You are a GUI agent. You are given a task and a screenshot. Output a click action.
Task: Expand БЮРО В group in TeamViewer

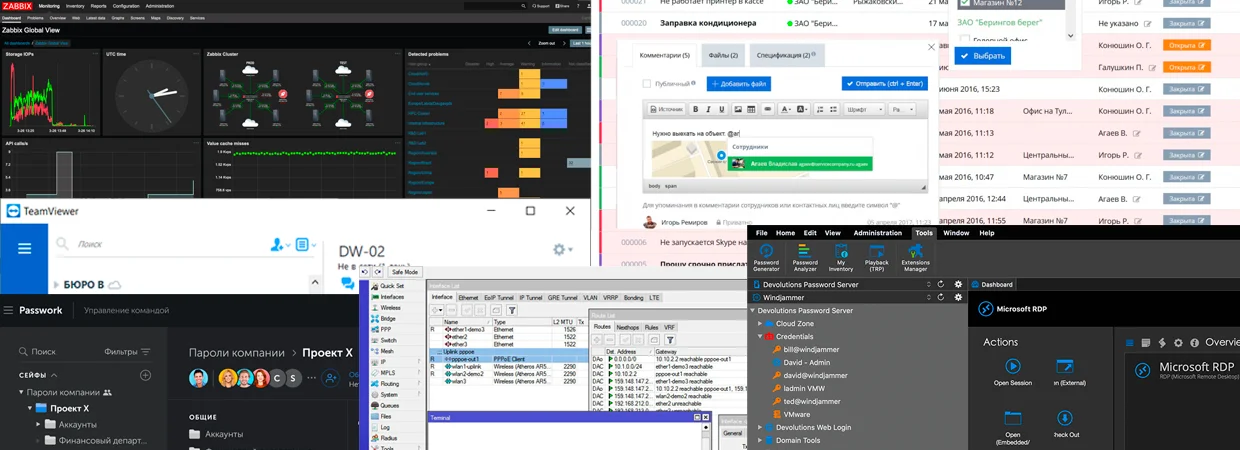click(x=55, y=285)
